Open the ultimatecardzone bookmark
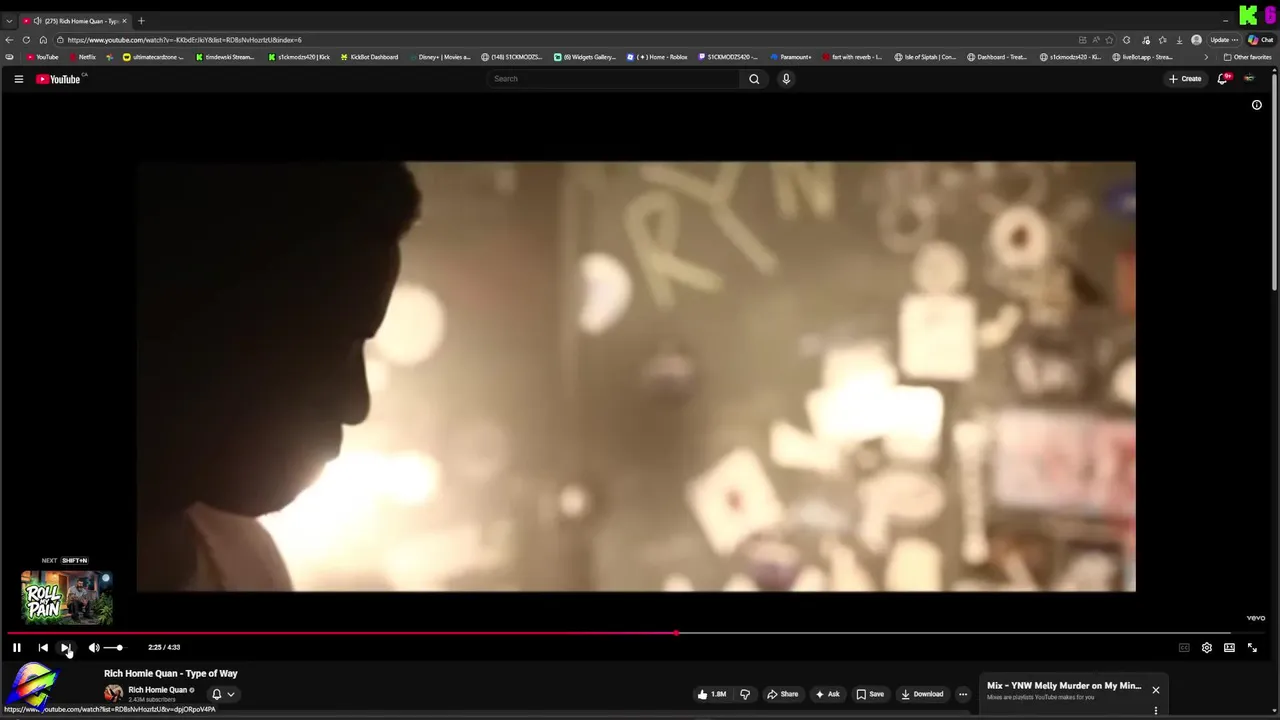 154,57
